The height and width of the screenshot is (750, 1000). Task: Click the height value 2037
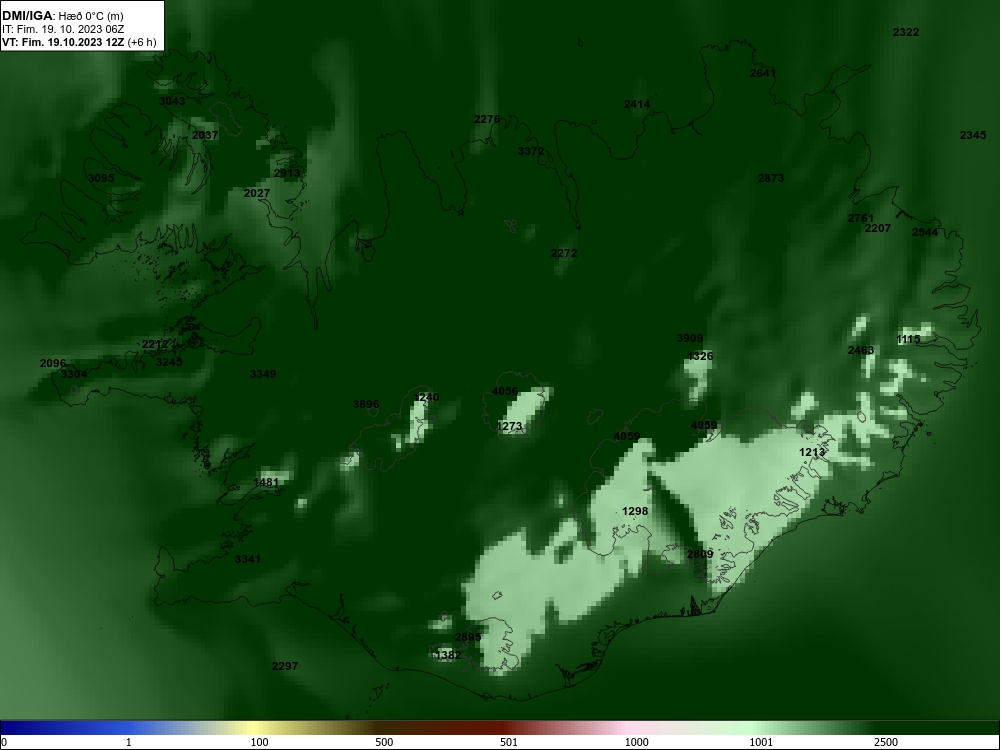click(205, 135)
